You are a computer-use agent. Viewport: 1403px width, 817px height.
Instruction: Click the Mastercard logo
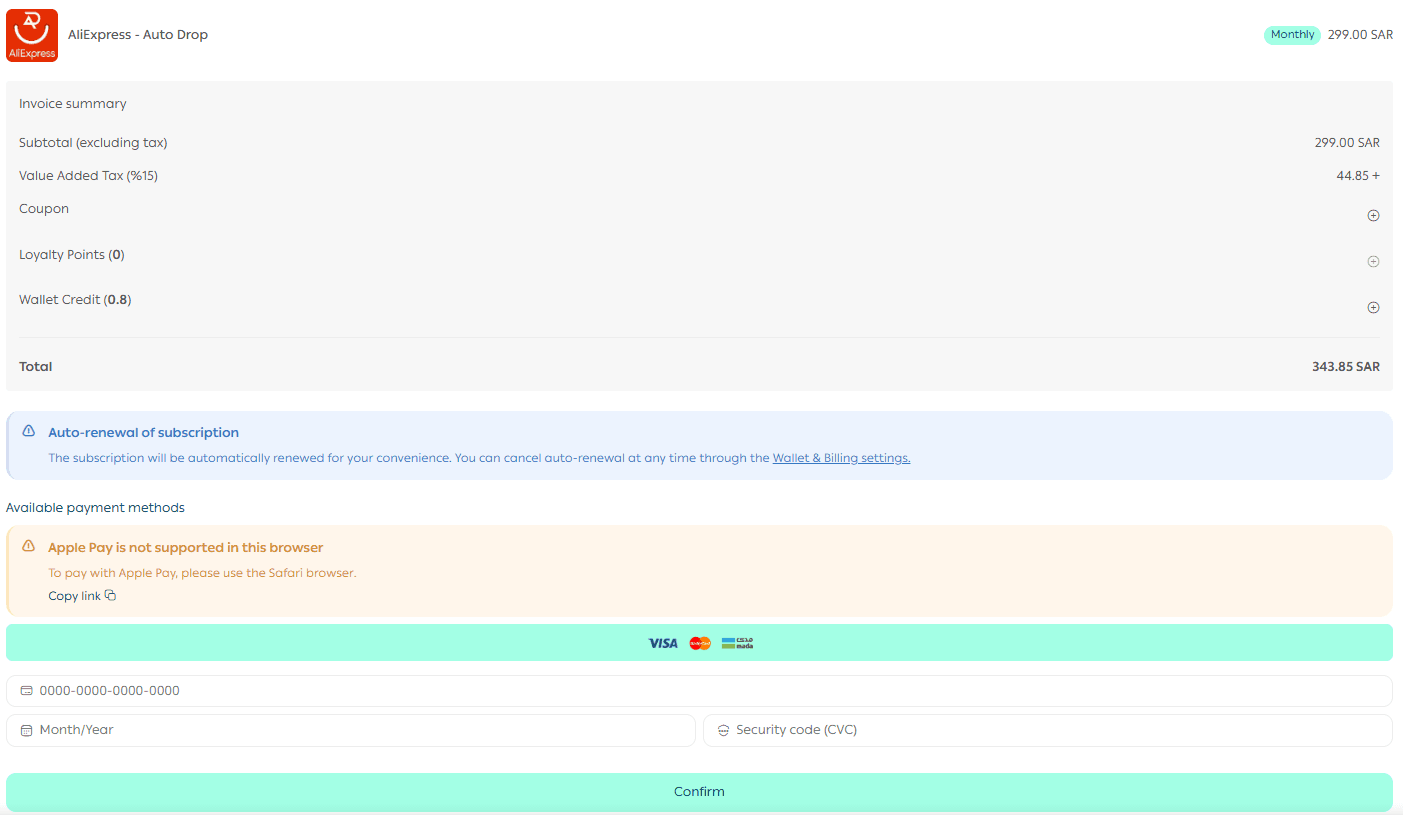[x=700, y=643]
